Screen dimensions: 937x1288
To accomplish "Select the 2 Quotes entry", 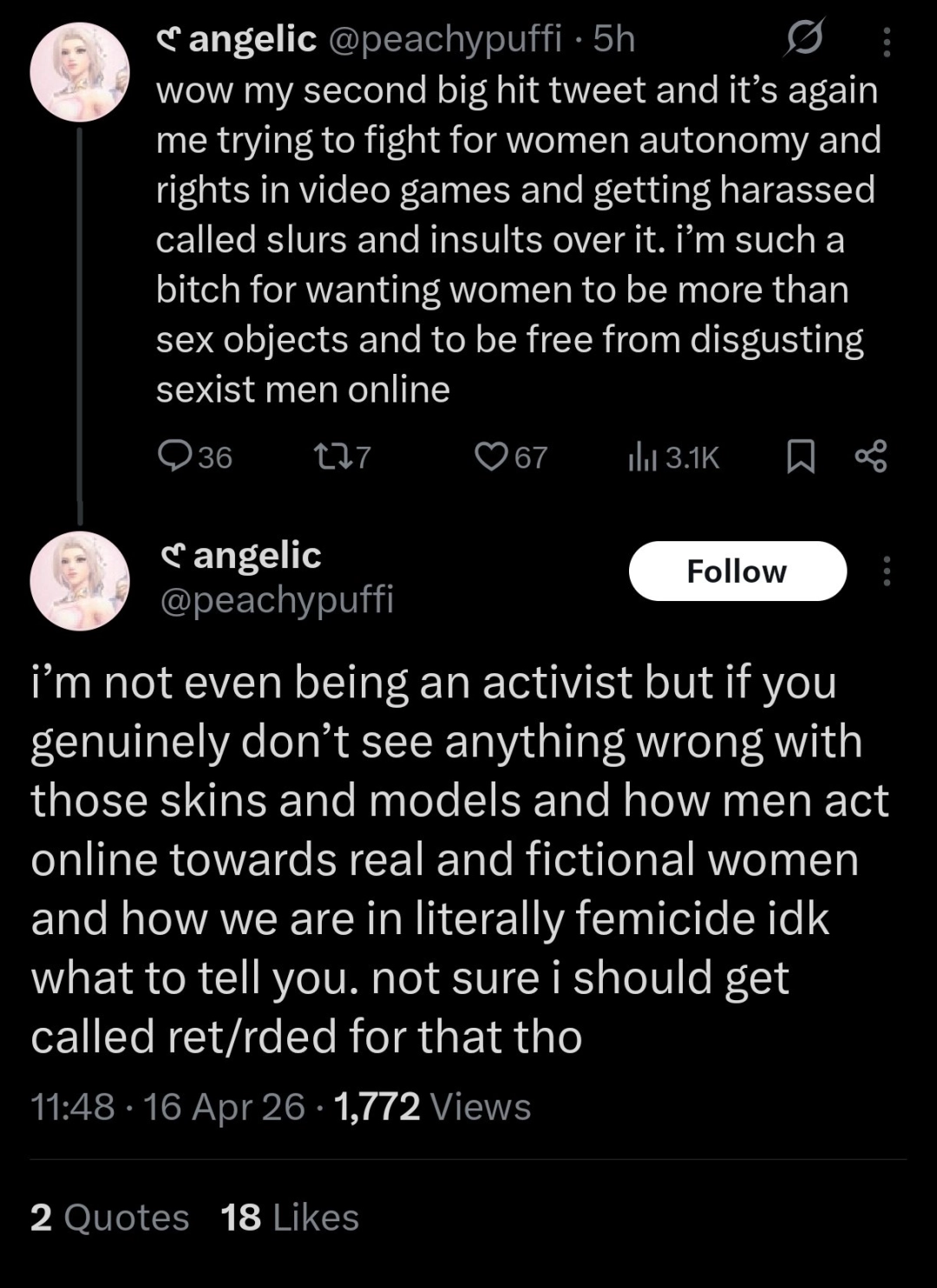I will (108, 1217).
